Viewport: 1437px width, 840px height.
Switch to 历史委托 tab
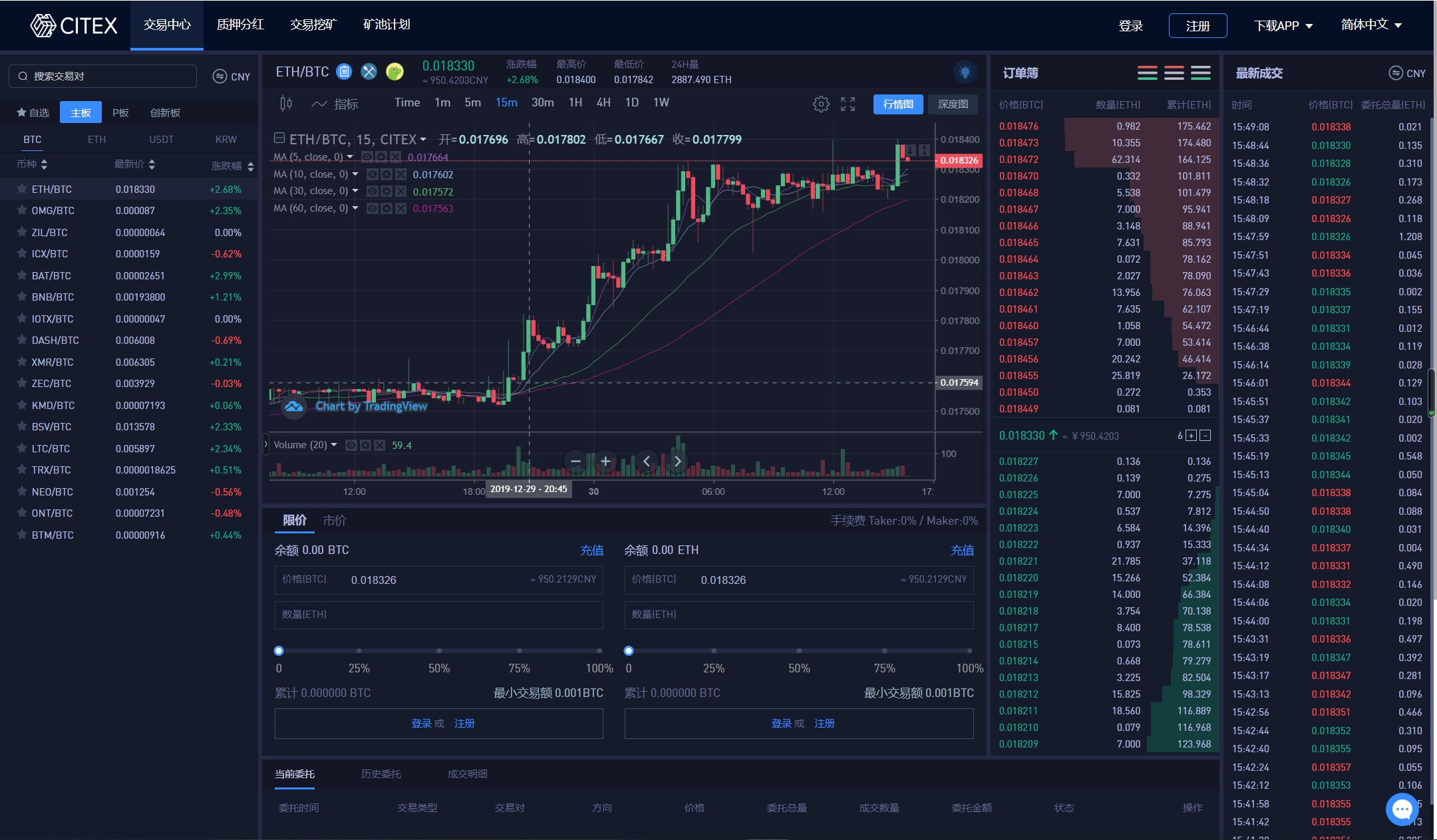[381, 774]
